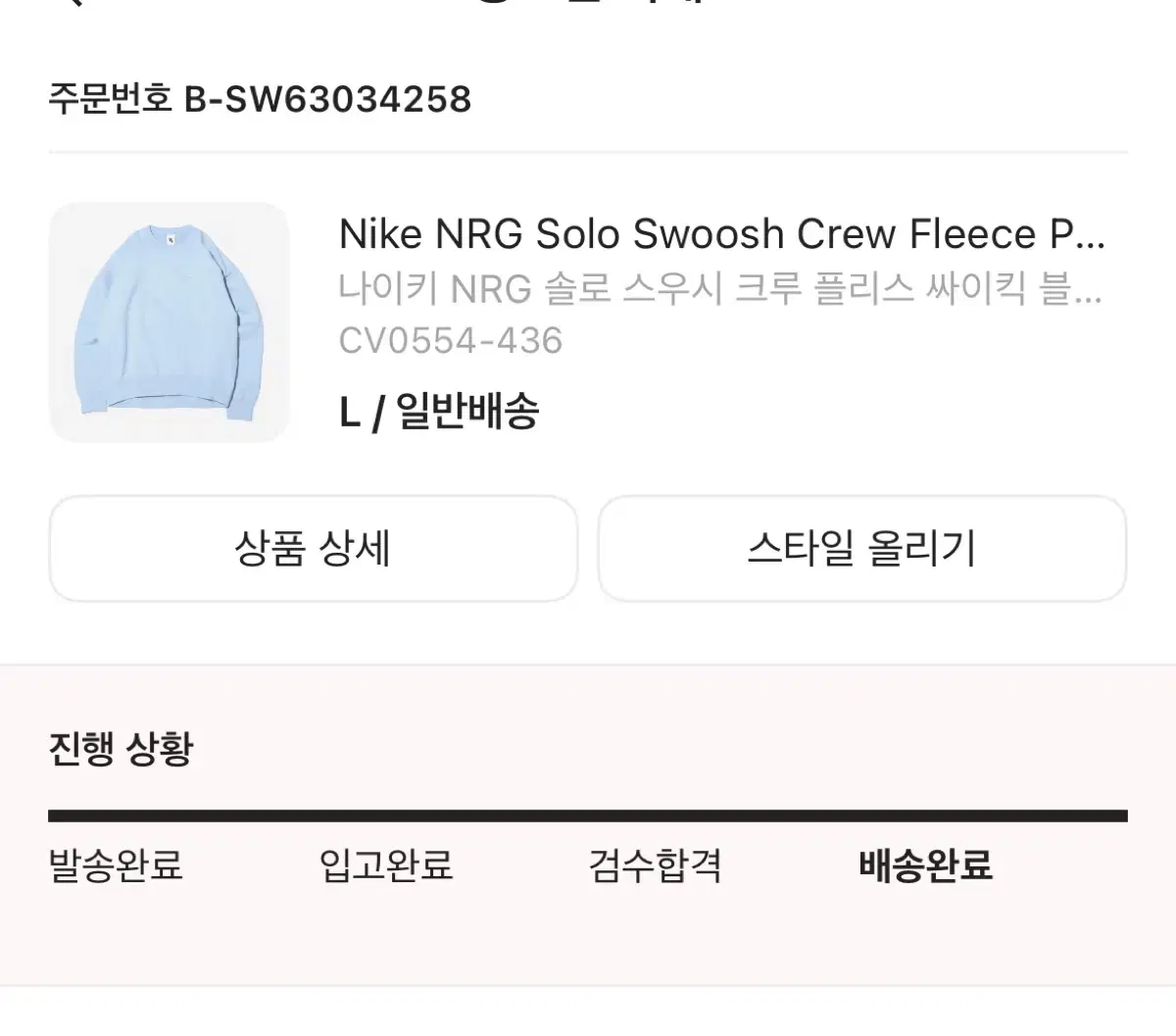The image size is (1176, 1036).
Task: Tap the progress bar above the status labels
Action: (588, 809)
